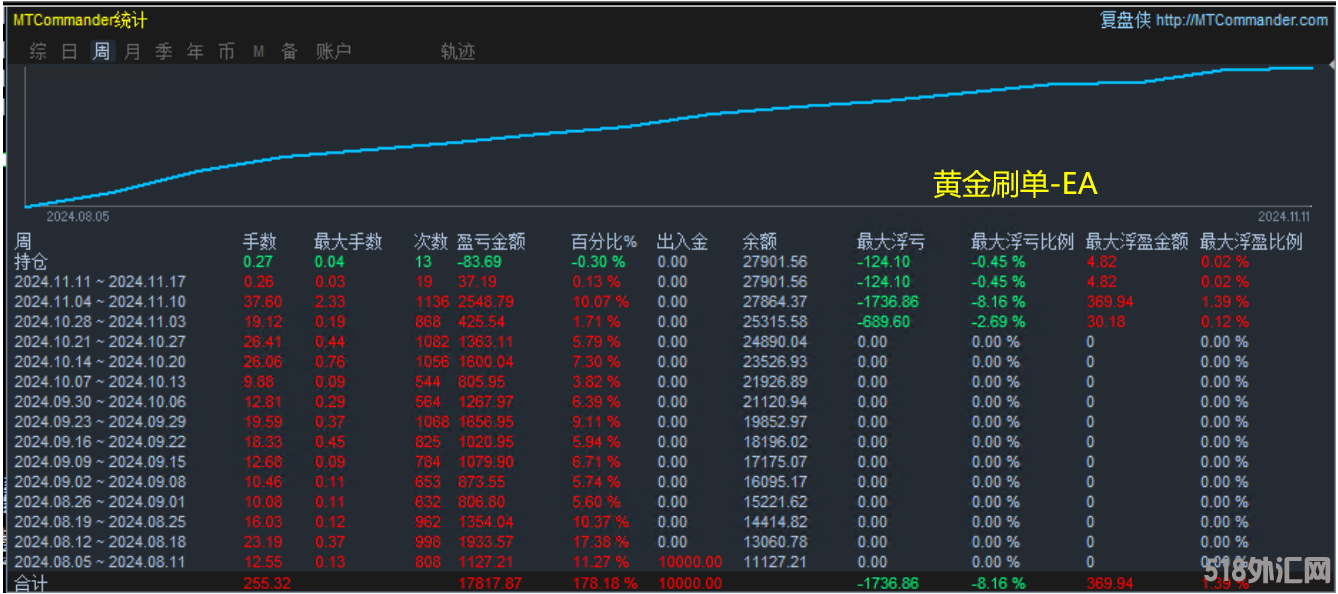
Task: Select the 2024.08.05 ~ 2024.08.11 week row
Action: (x=100, y=562)
